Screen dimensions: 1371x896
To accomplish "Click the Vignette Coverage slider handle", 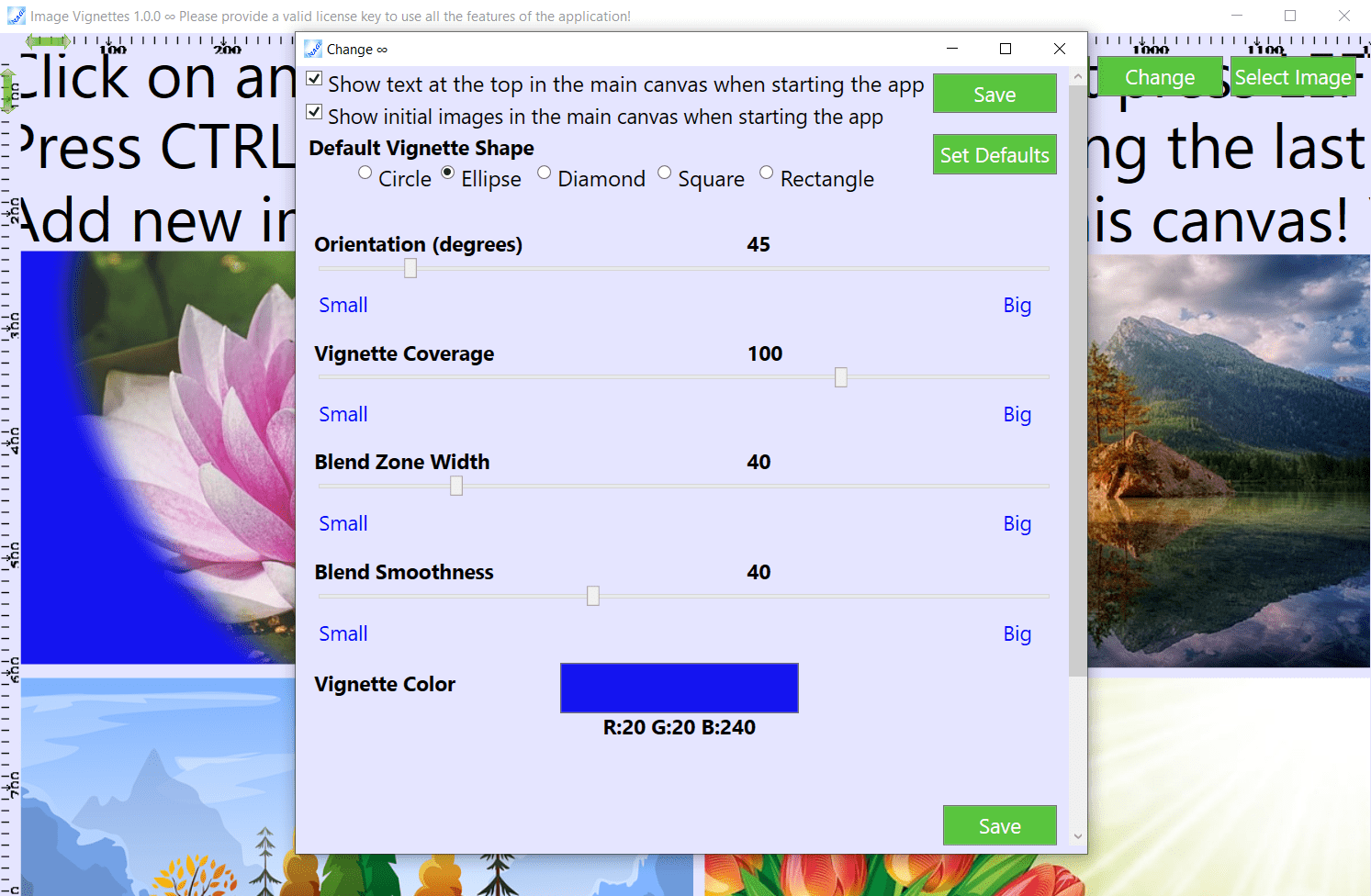I will point(841,377).
